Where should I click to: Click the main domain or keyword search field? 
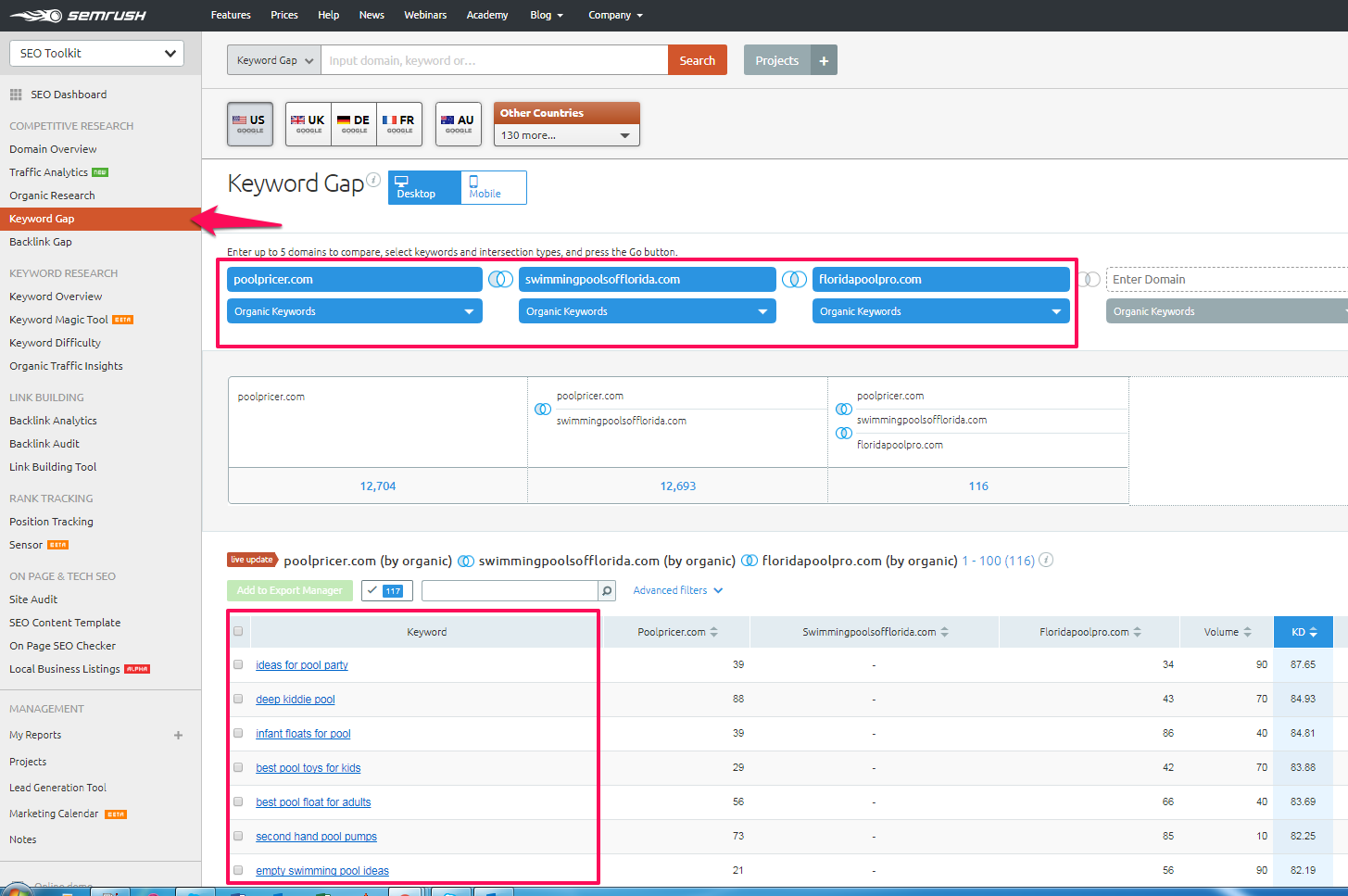click(x=495, y=60)
